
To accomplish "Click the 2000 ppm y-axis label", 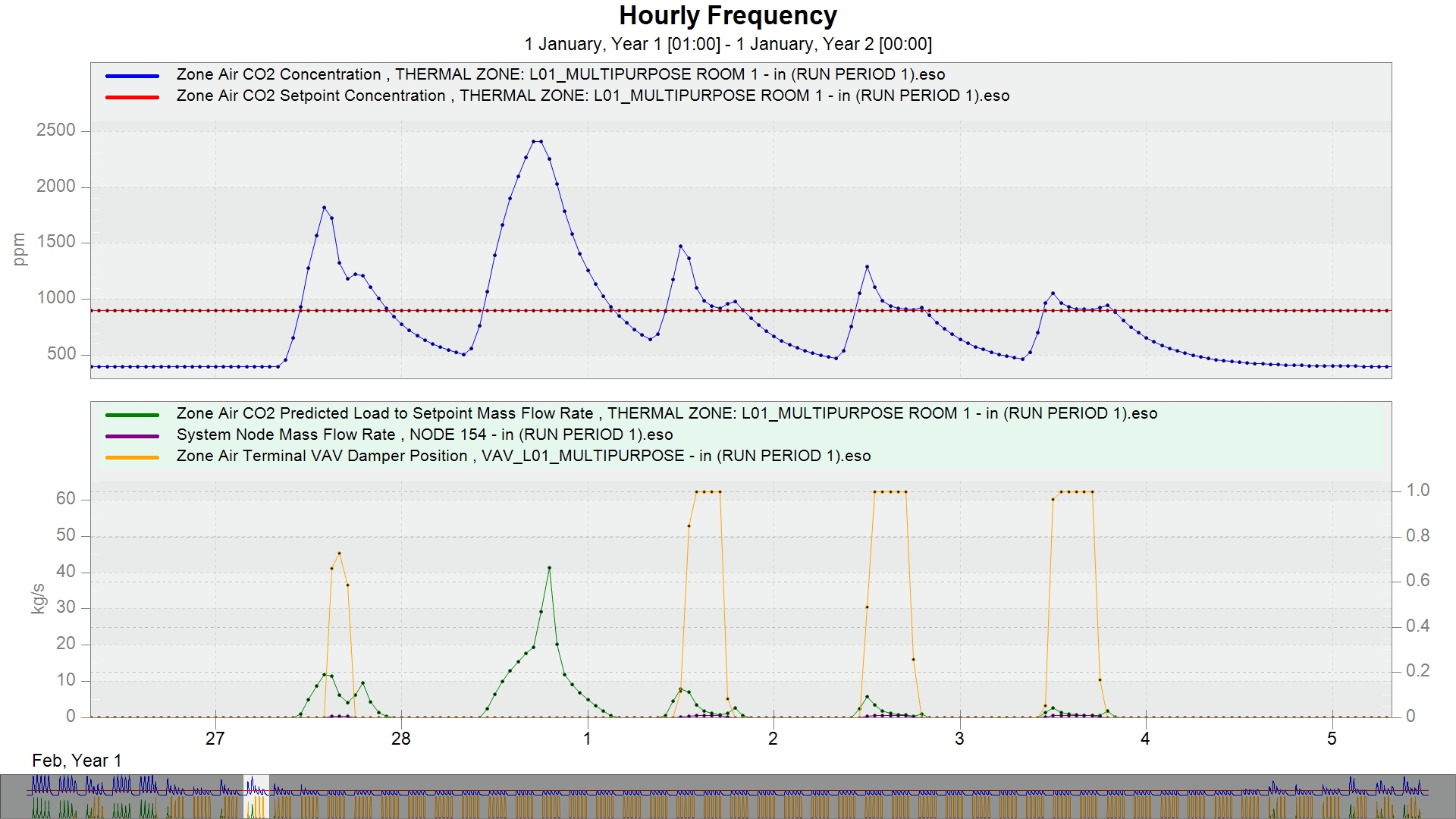I will (56, 187).
